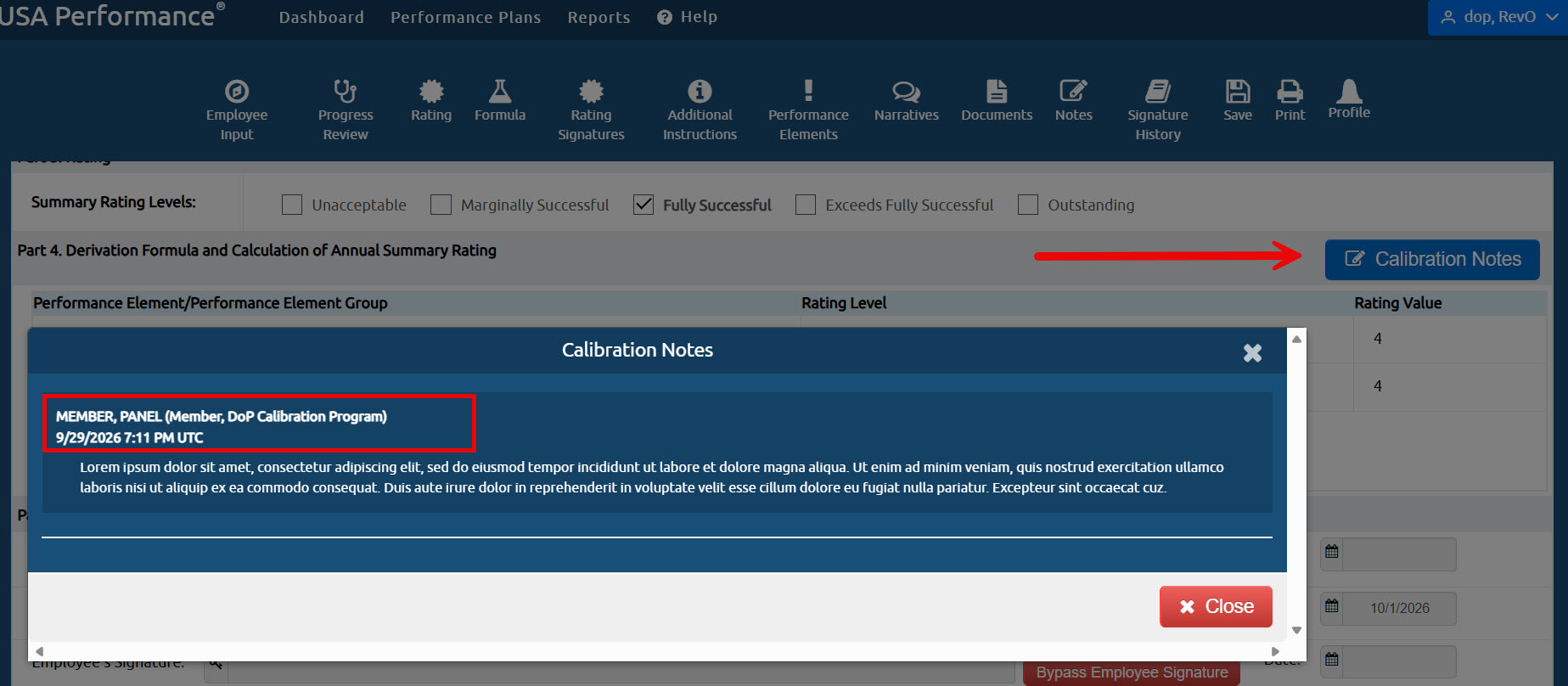Open Signature History
Image resolution: width=1568 pixels, height=686 pixels.
1158,110
